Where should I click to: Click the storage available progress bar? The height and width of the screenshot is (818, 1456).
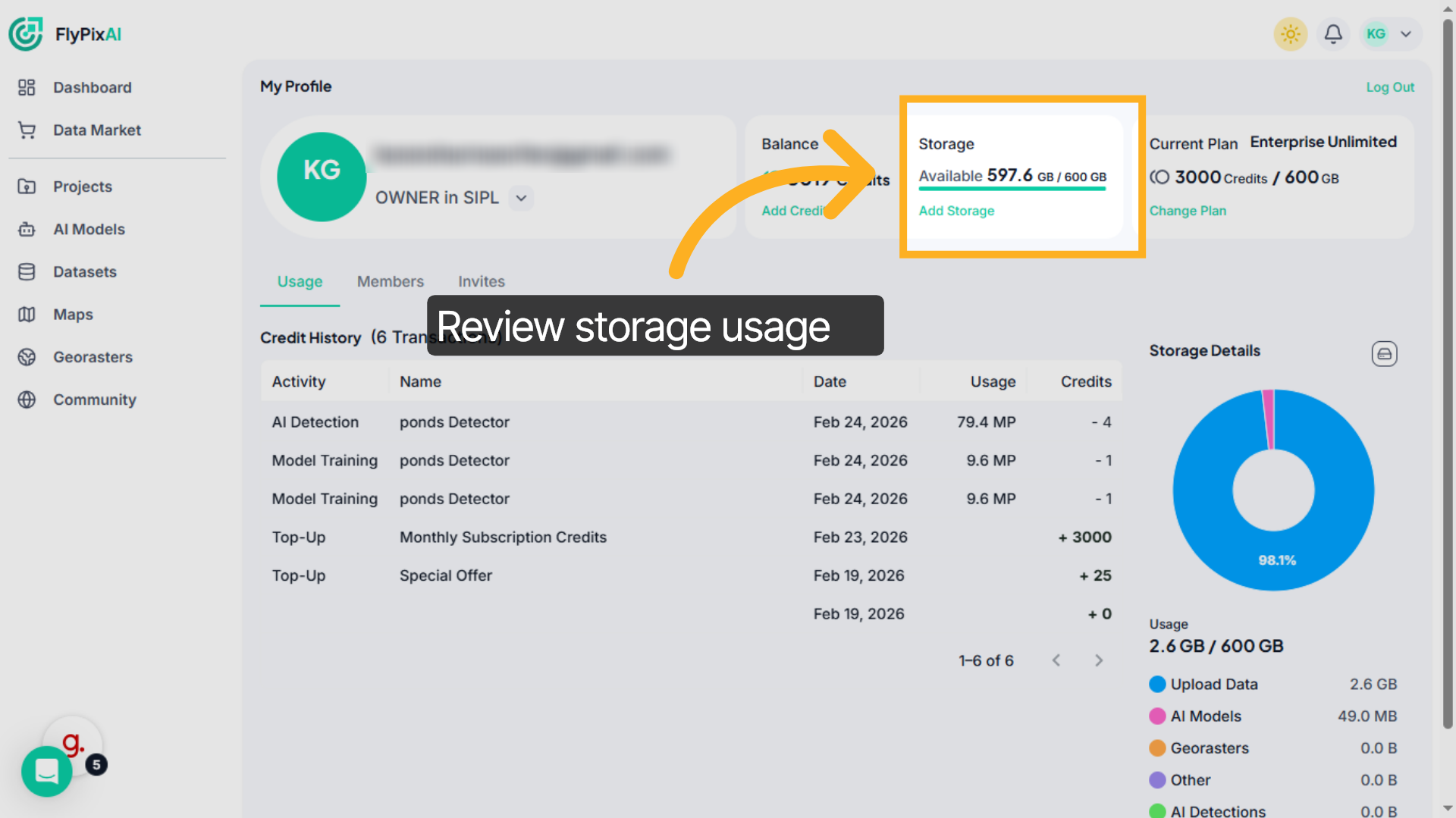(x=1012, y=189)
